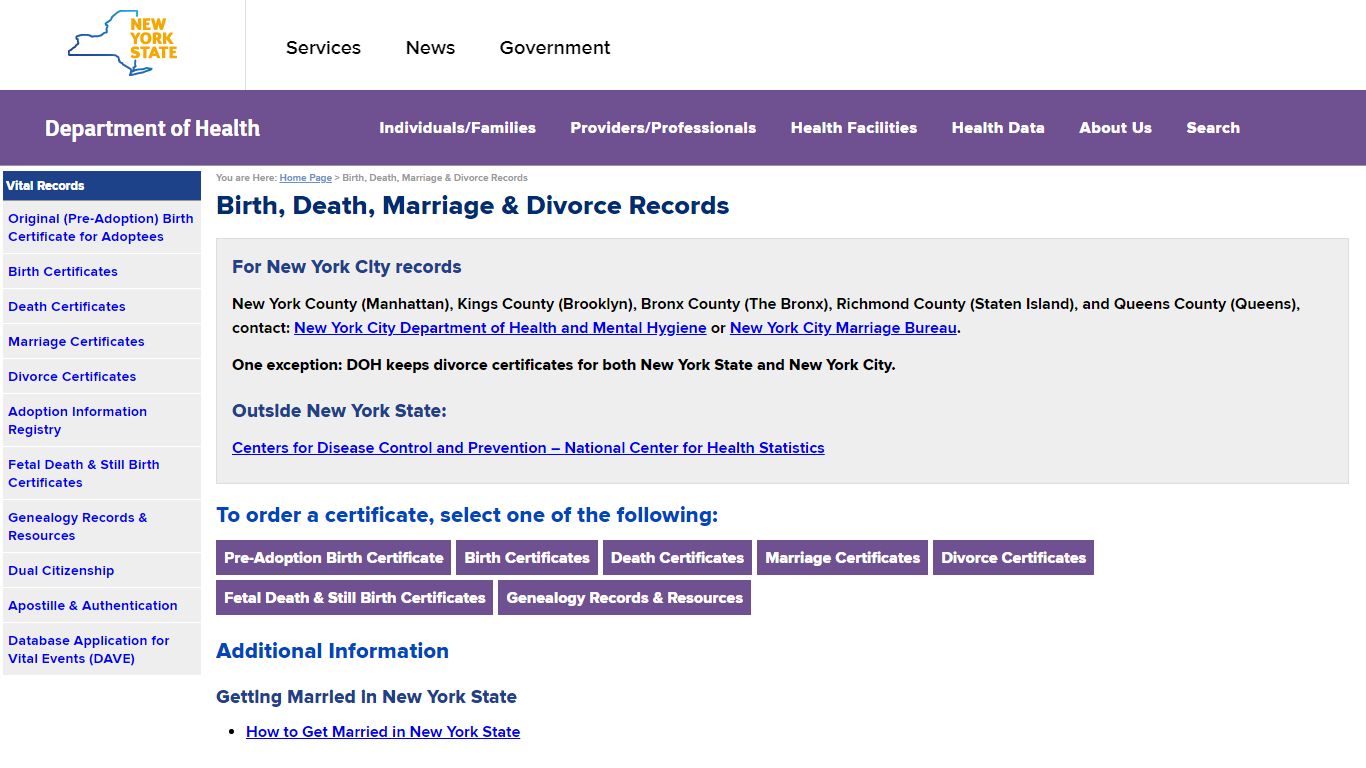
Task: Open Individuals/Families navigation item
Action: point(457,128)
